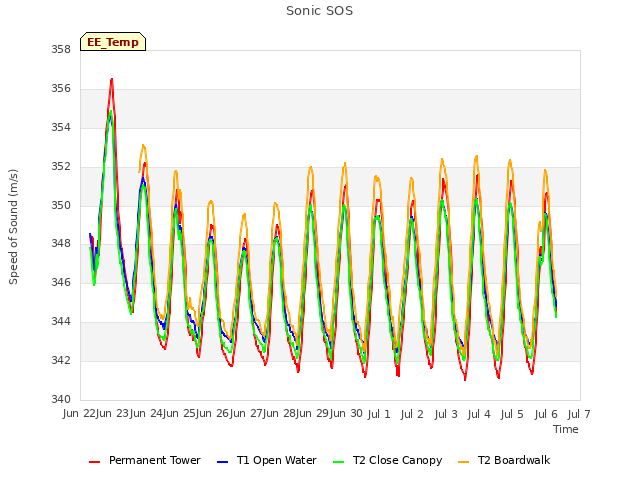Click the red Permanent Tower legend swatch
Viewport: 640px width, 480px height.
[94, 462]
